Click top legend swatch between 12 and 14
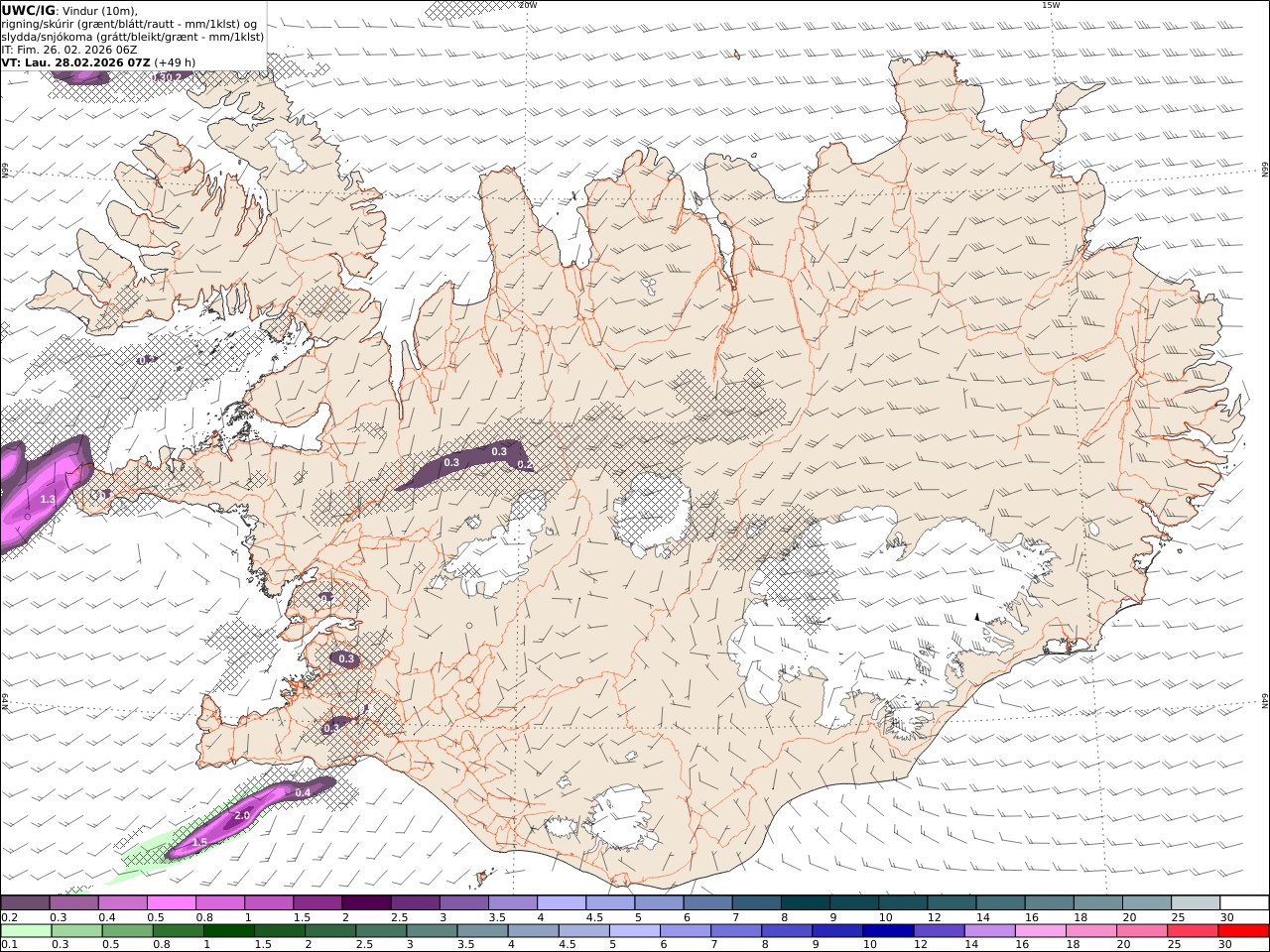This screenshot has height=952, width=1270. pos(951,902)
